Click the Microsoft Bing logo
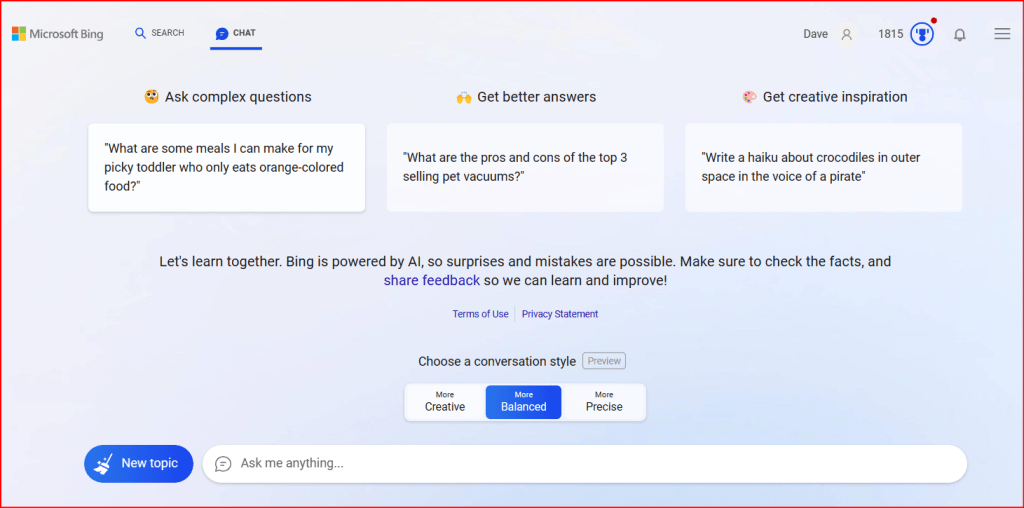The width and height of the screenshot is (1024, 508). click(x=58, y=34)
